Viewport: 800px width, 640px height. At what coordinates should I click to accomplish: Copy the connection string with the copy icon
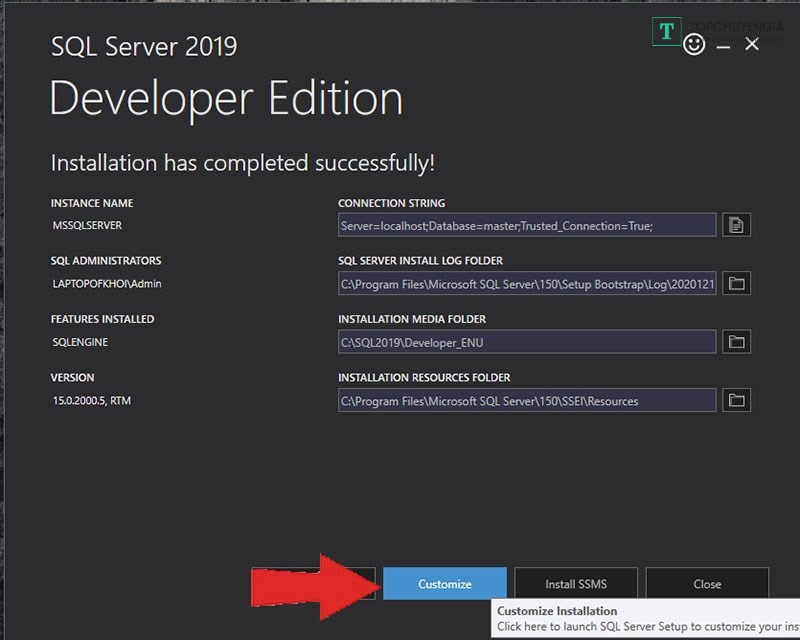pyautogui.click(x=736, y=226)
